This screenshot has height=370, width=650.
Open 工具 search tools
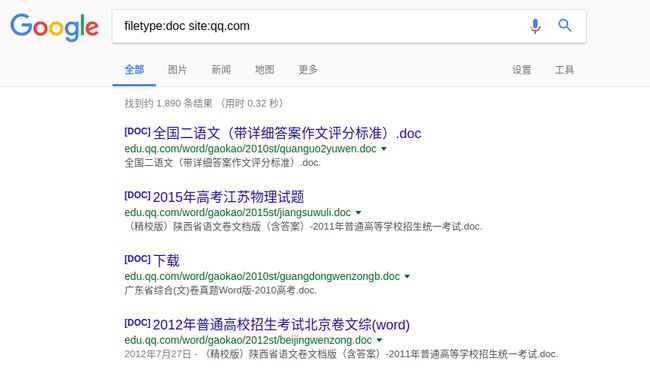pyautogui.click(x=565, y=70)
